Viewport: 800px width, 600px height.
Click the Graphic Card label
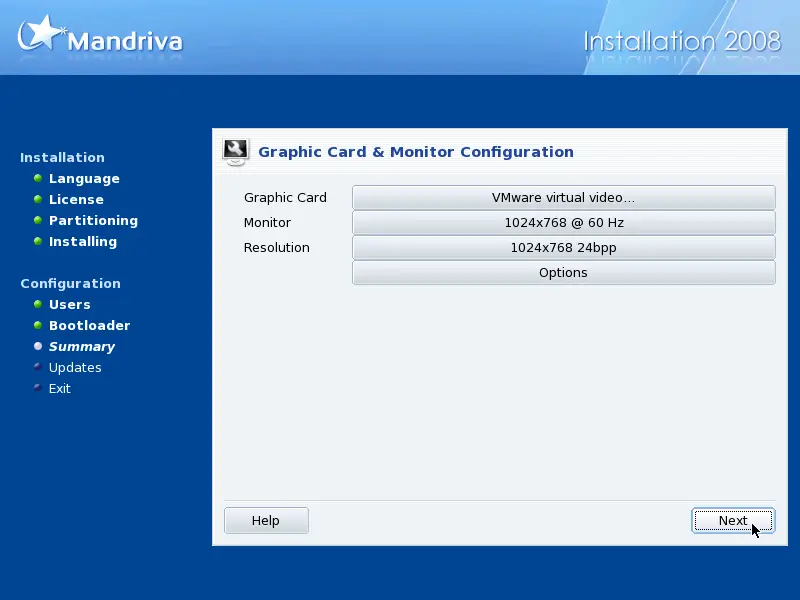(285, 197)
